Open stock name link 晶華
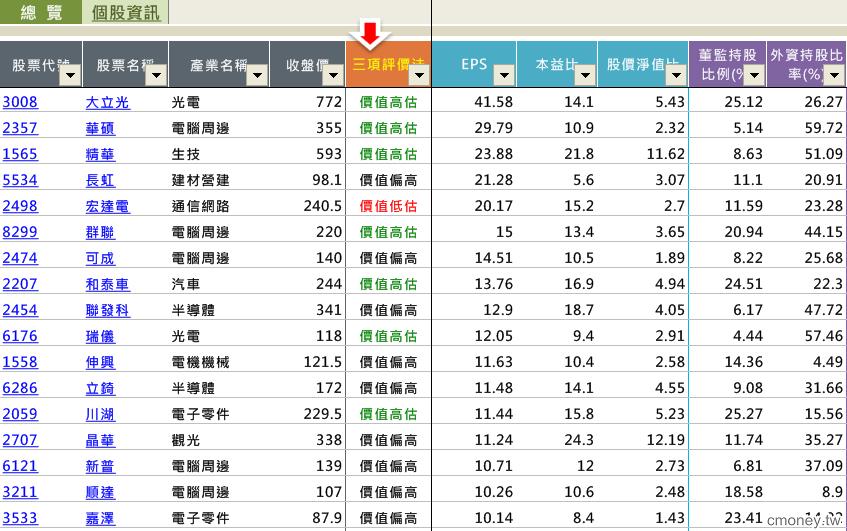This screenshot has height=531, width=847. 100,440
